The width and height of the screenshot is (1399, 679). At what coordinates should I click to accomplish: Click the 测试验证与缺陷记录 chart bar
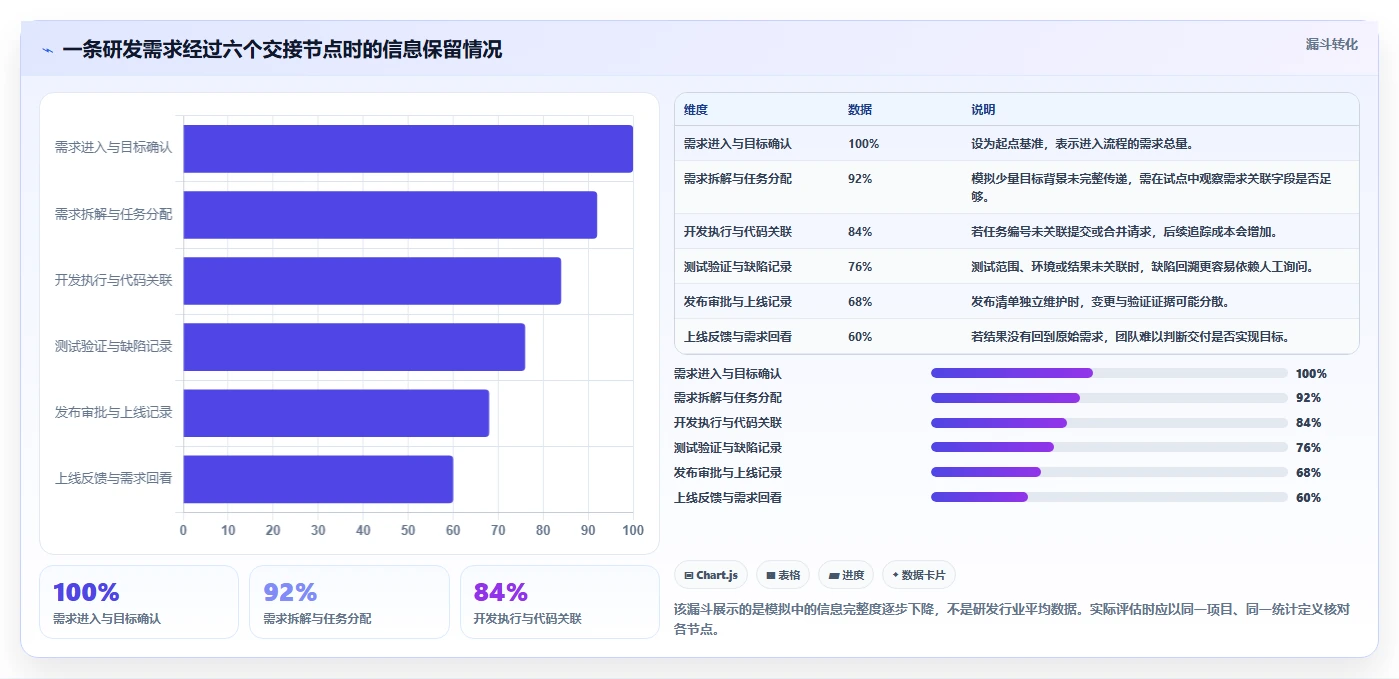pos(354,347)
